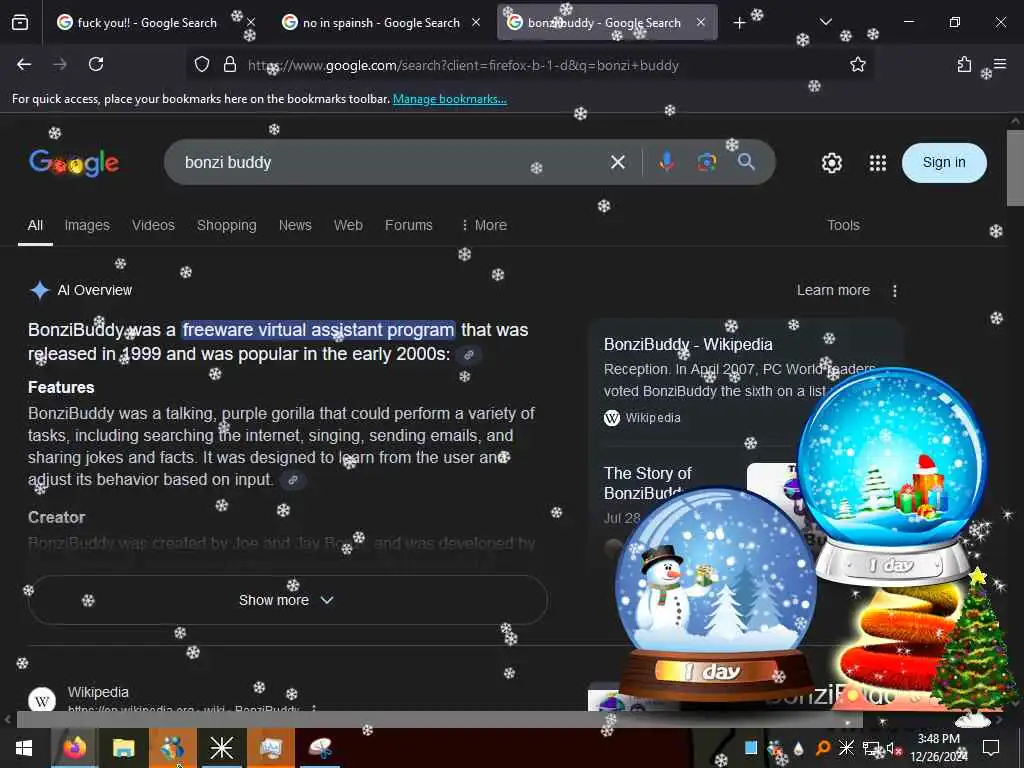Click the Firefox address bar URL
Image resolution: width=1024 pixels, height=768 pixels.
(463, 65)
